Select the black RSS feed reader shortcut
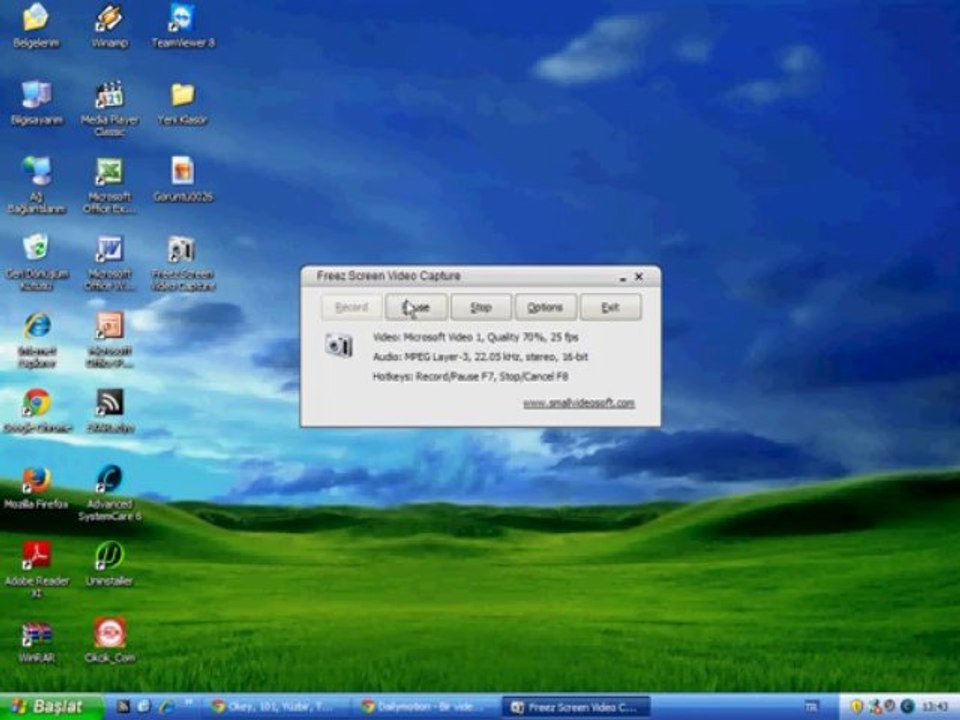960x720 pixels. pyautogui.click(x=110, y=410)
